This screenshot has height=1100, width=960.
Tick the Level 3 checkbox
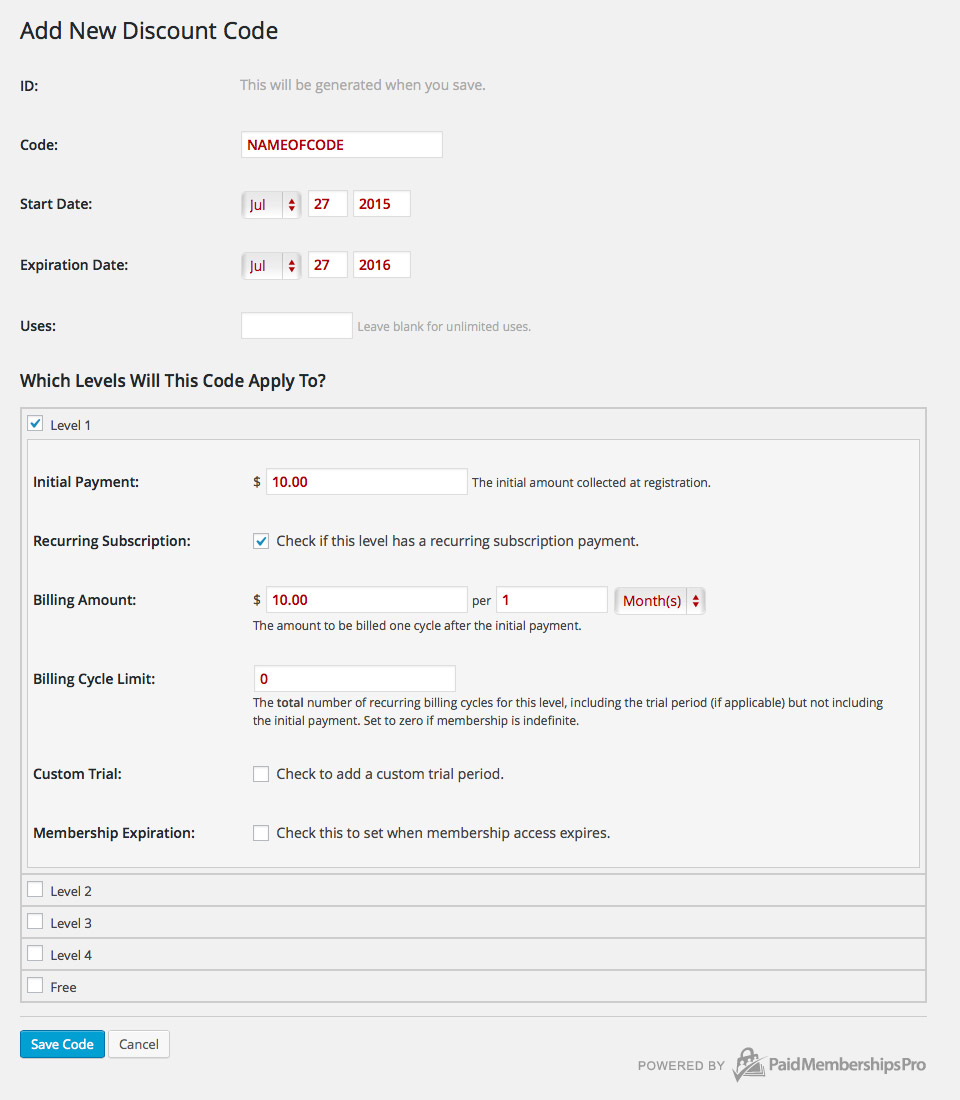[35, 922]
